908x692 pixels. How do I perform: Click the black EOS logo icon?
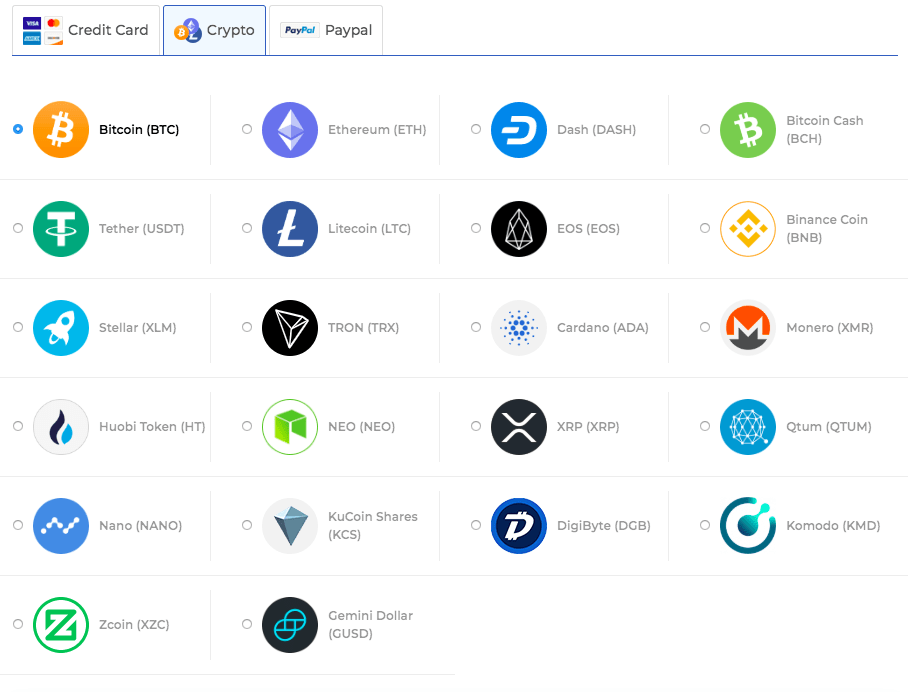tap(519, 228)
